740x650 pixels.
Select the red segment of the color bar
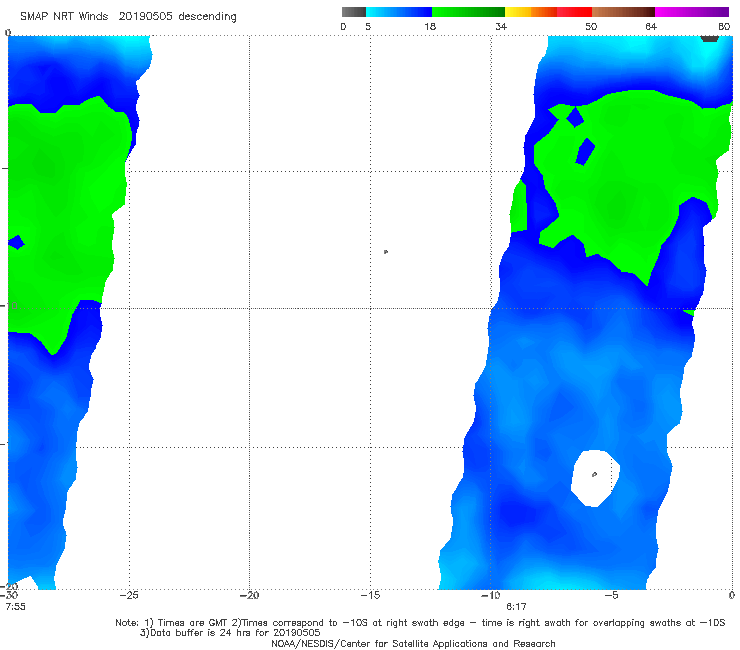574,12
